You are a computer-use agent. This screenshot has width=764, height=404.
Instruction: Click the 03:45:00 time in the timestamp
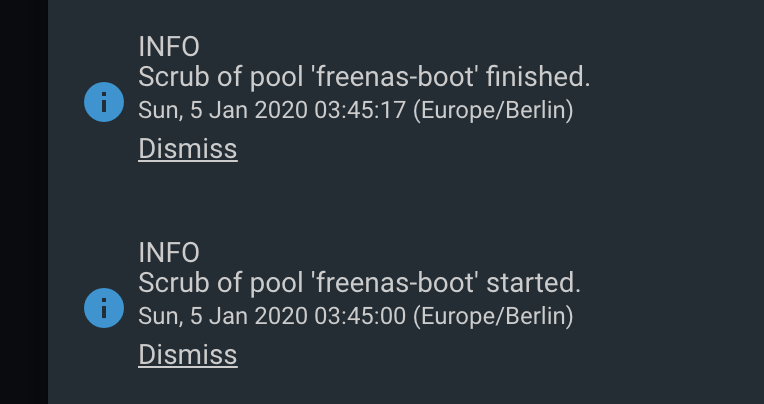click(x=360, y=316)
